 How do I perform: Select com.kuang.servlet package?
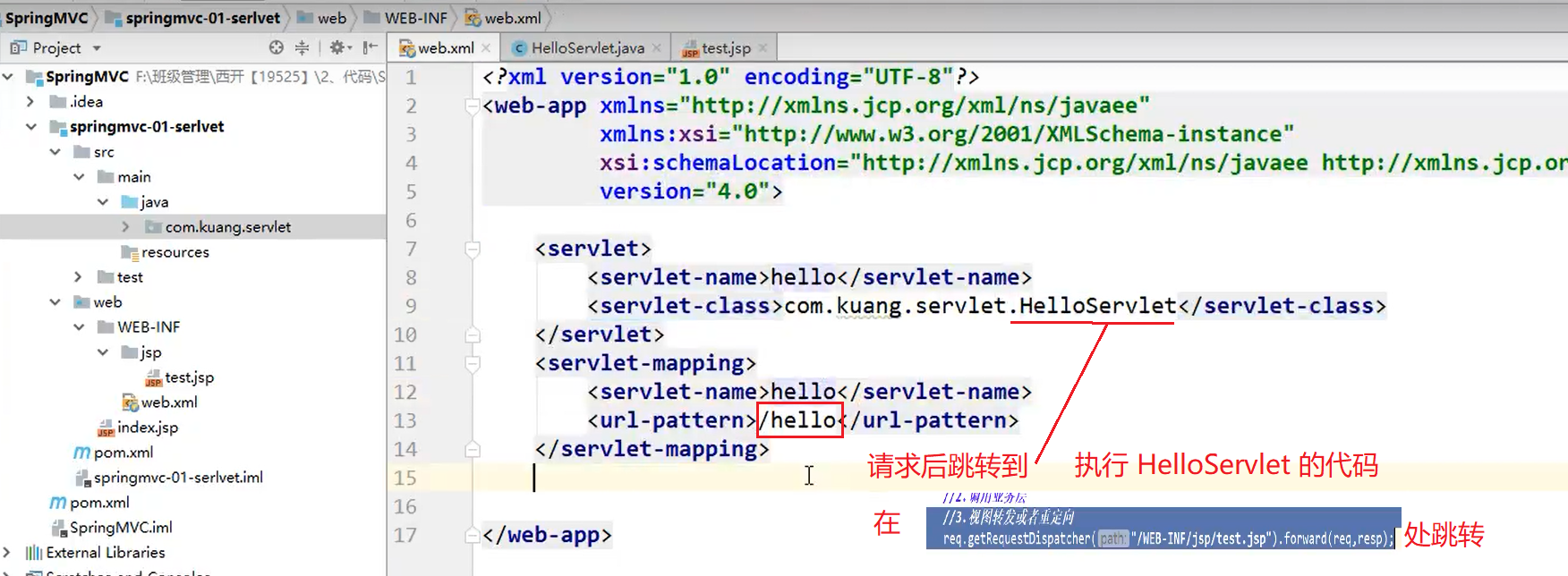227,227
